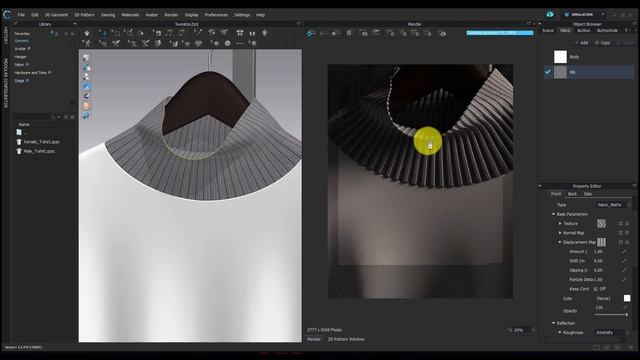Collapse the Reflection section

pyautogui.click(x=553, y=323)
